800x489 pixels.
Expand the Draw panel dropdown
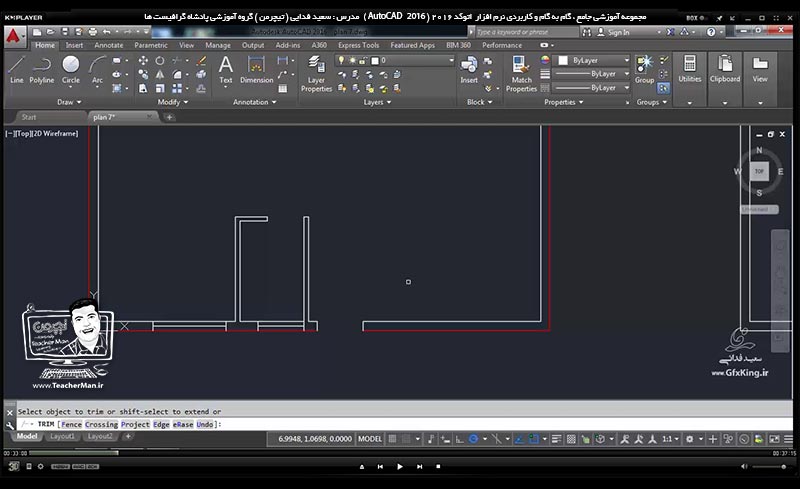(69, 102)
